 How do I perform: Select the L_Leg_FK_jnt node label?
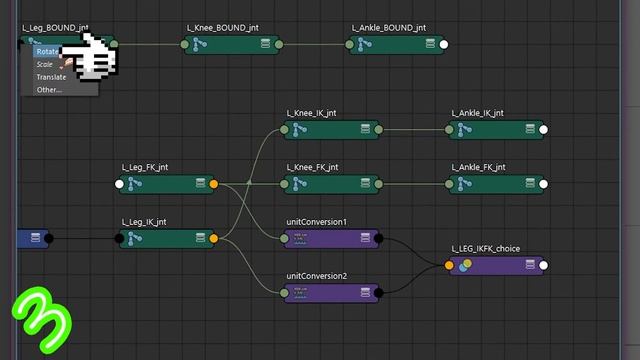pos(145,167)
